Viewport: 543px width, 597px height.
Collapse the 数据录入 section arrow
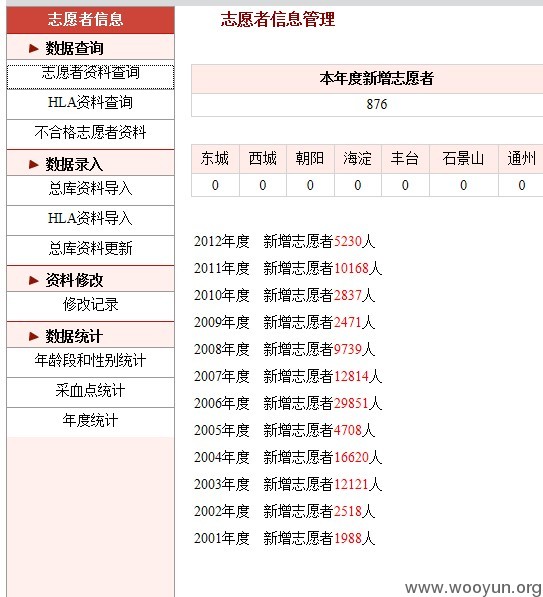click(x=34, y=164)
